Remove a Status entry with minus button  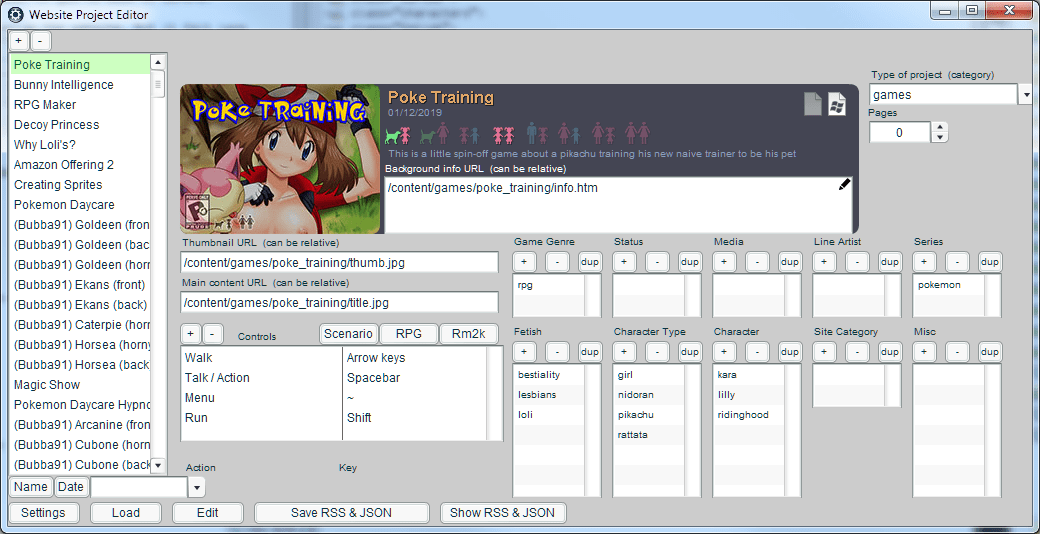point(657,262)
